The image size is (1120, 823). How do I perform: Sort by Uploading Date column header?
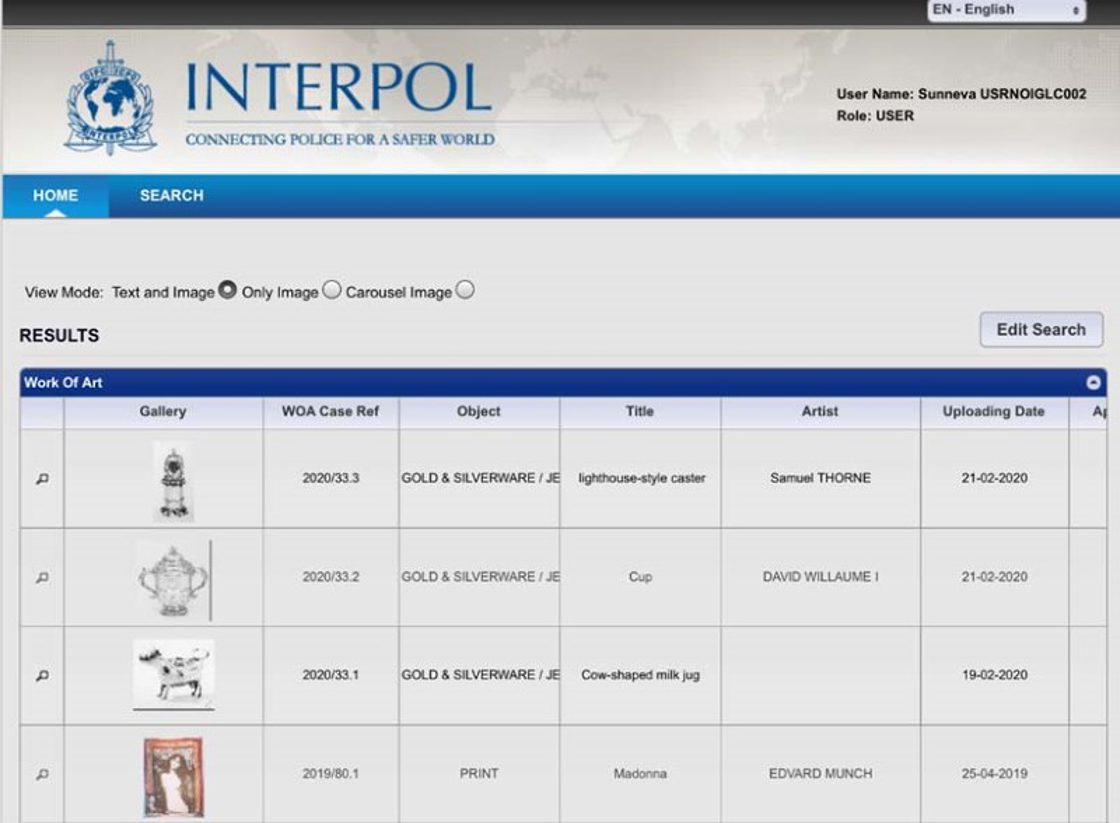click(993, 412)
